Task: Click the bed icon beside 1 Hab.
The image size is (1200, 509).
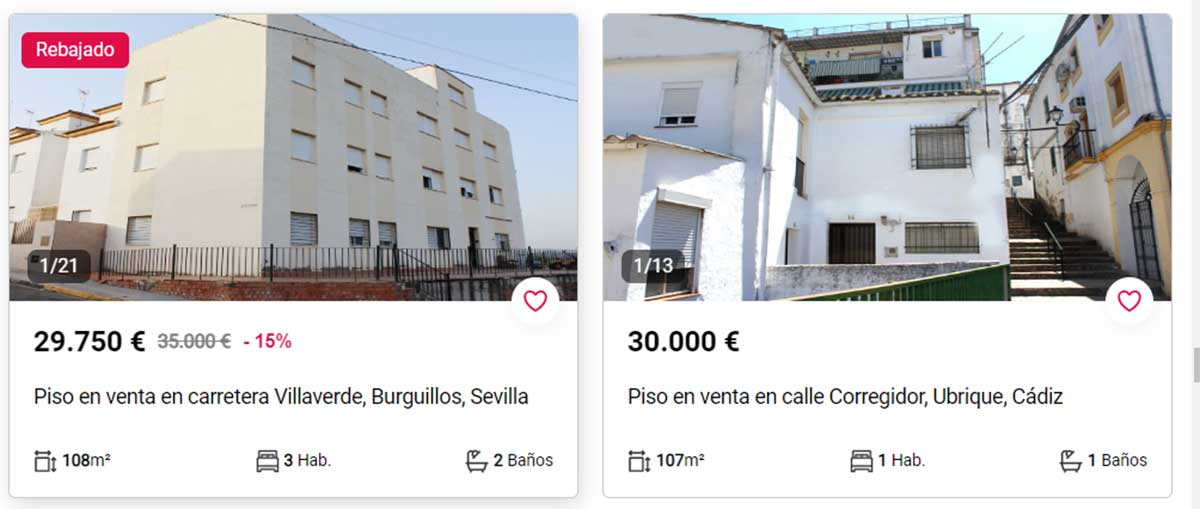Action: click(861, 461)
